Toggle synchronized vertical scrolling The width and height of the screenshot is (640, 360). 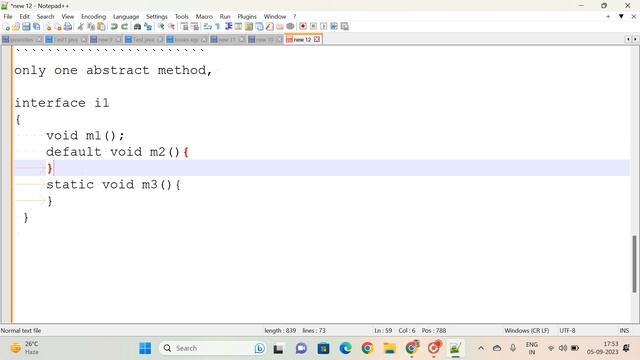click(184, 27)
